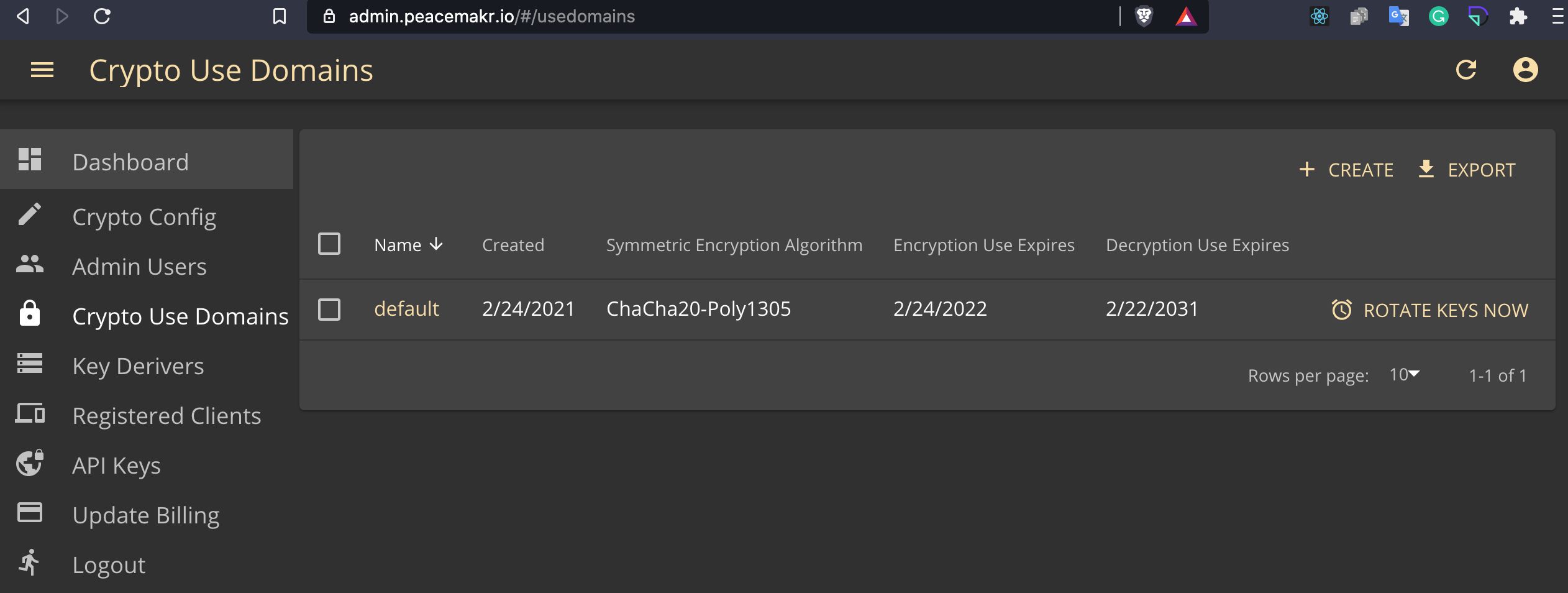Open the Dashboard menu item

click(x=130, y=162)
